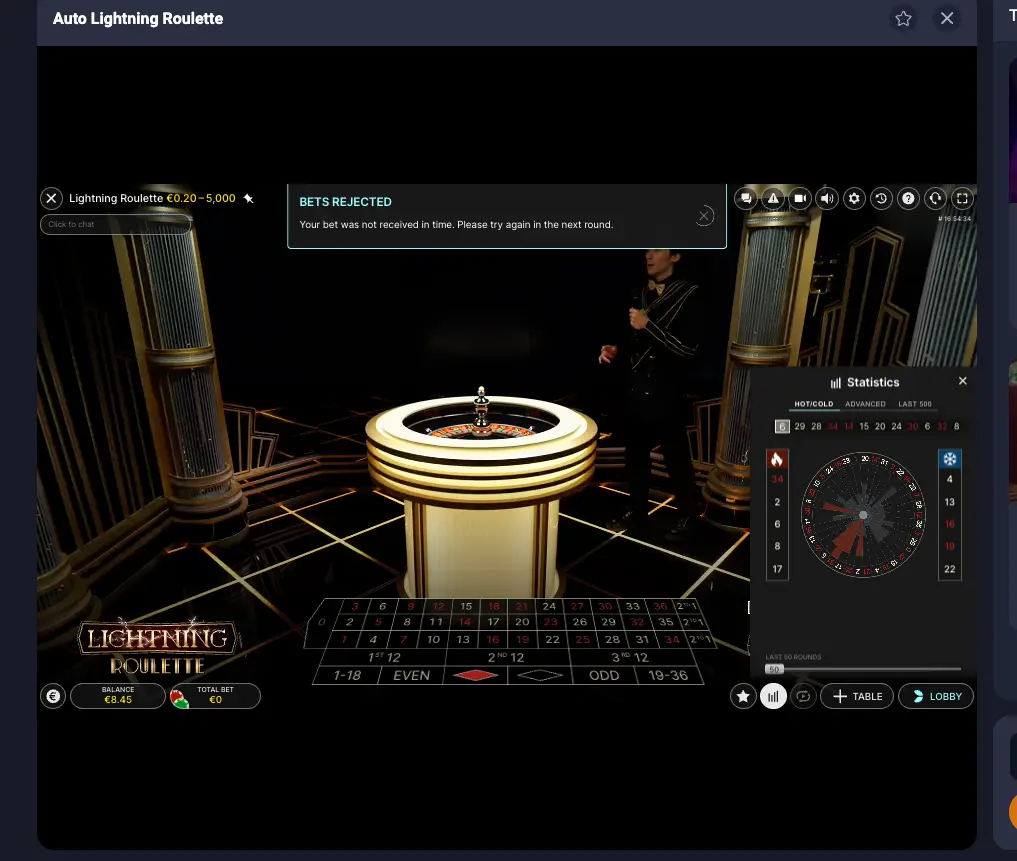Screen dimensions: 1017x861
Task: Click the warning triangle report icon
Action: pyautogui.click(x=773, y=199)
